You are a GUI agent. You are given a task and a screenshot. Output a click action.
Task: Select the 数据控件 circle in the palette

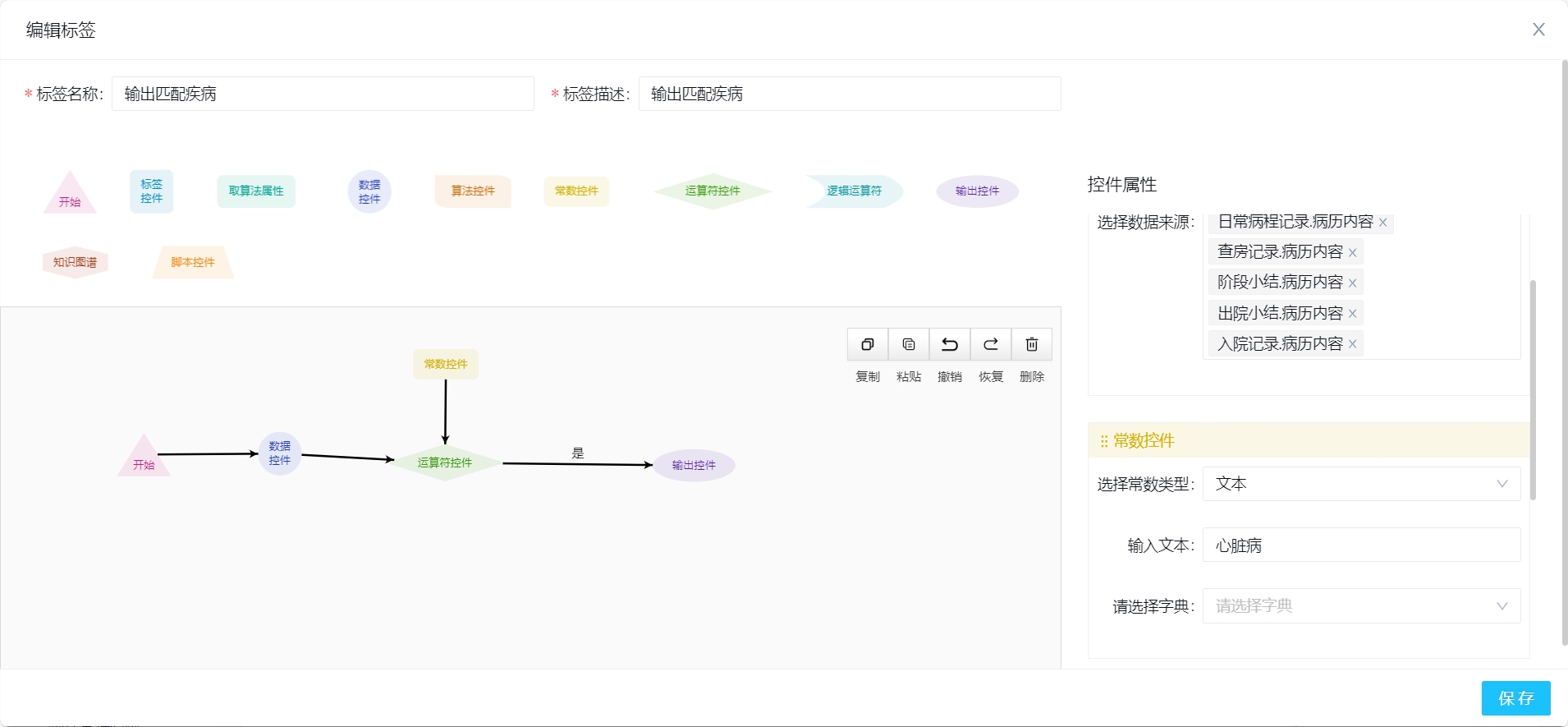[369, 192]
